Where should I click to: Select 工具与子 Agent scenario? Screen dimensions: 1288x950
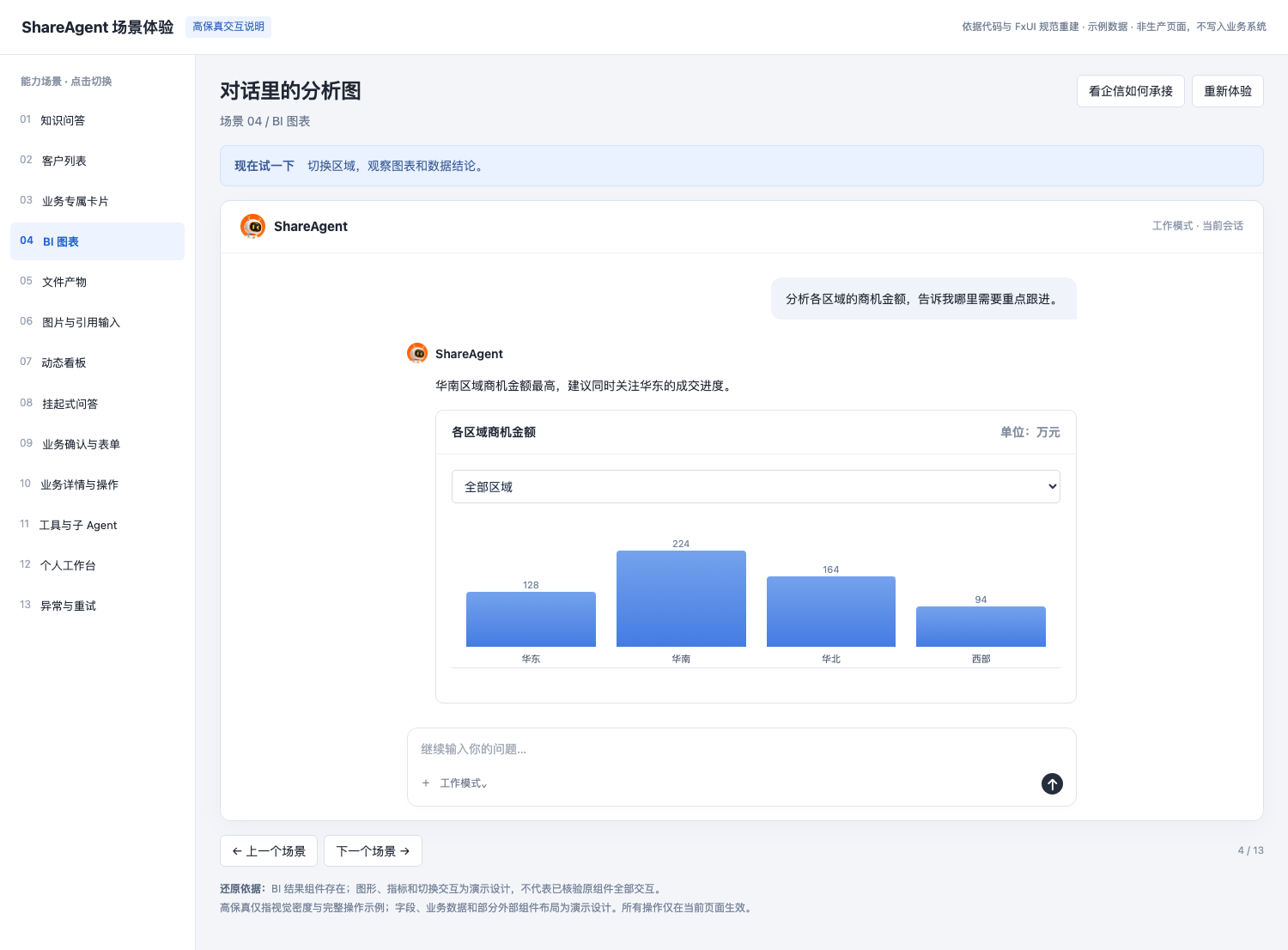click(x=97, y=525)
